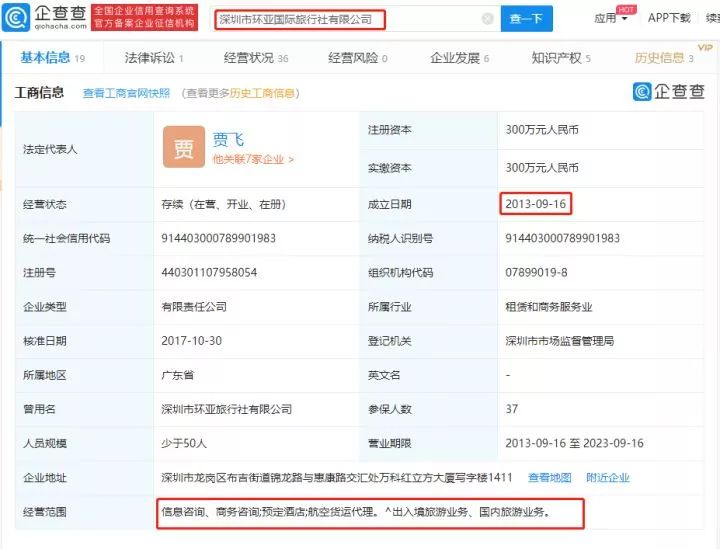720x549 pixels.
Task: Select insured count 37
Action: [512, 409]
